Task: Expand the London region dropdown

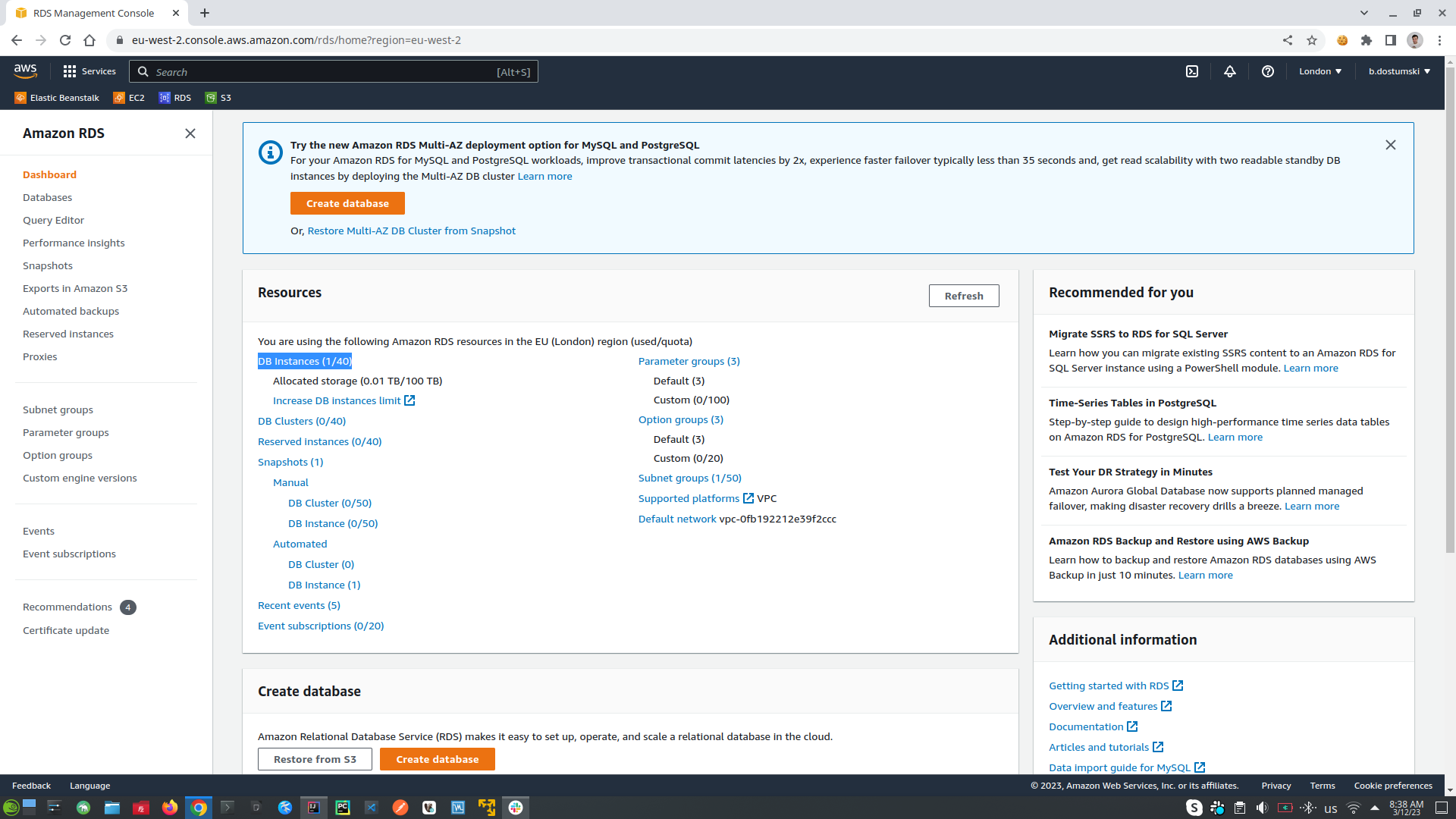Action: (1320, 71)
